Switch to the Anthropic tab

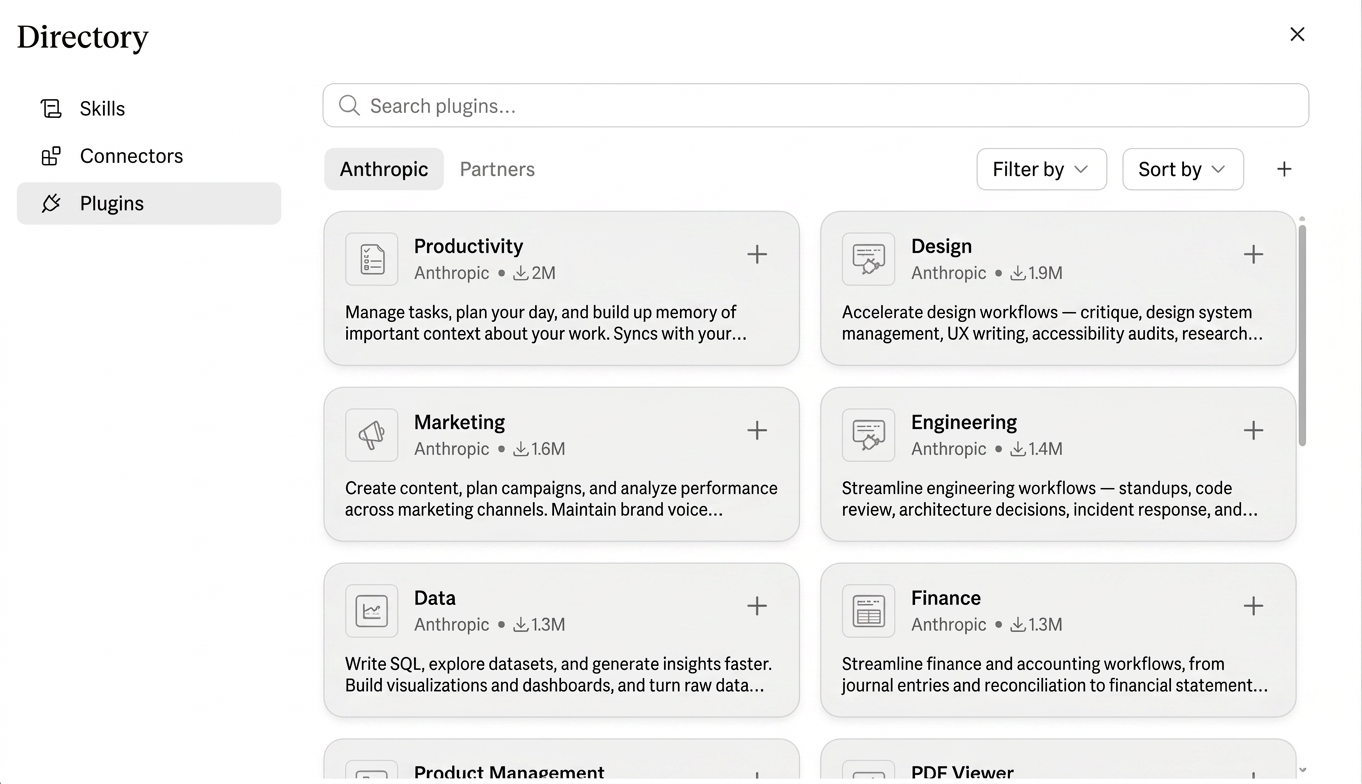[x=384, y=169]
